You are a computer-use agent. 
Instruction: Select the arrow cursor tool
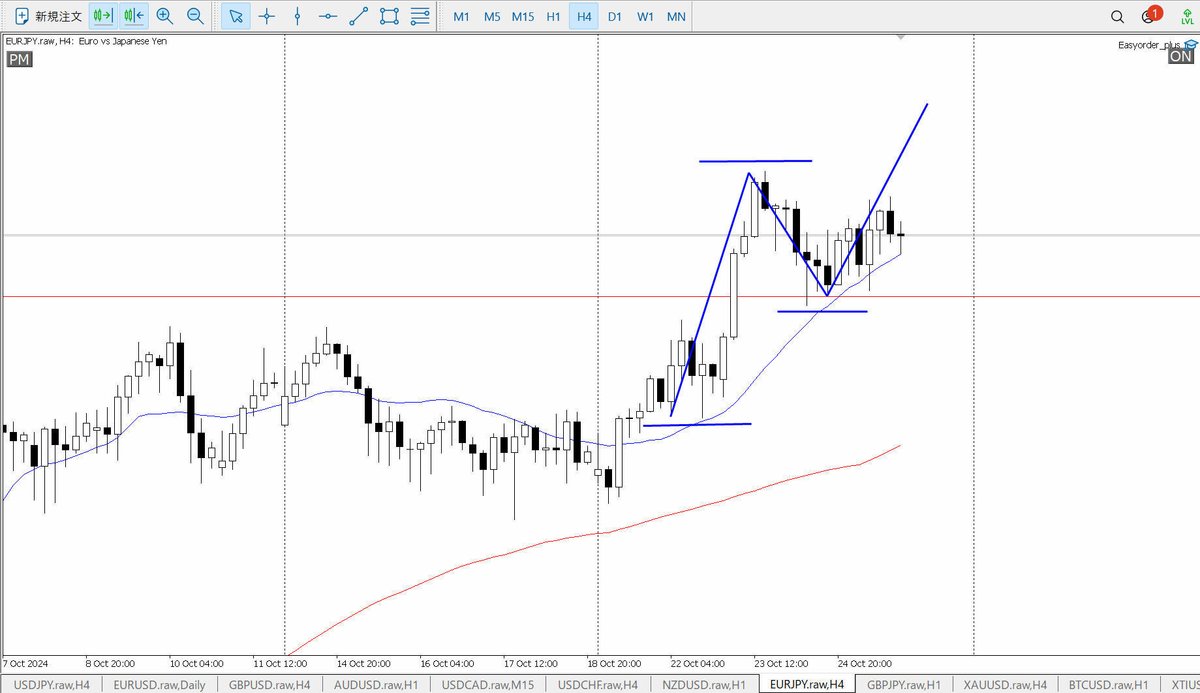[x=235, y=16]
